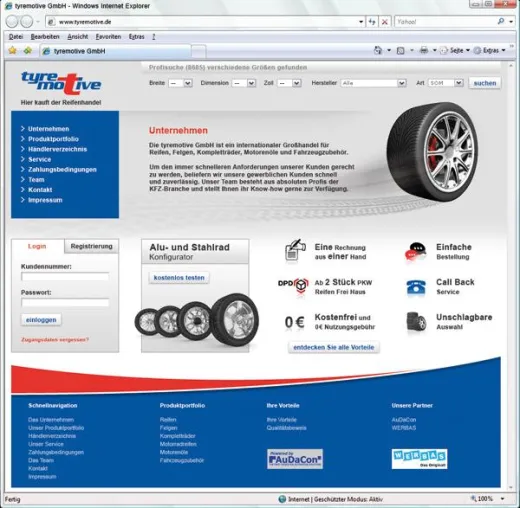Open the Ansicht menu

78,37
